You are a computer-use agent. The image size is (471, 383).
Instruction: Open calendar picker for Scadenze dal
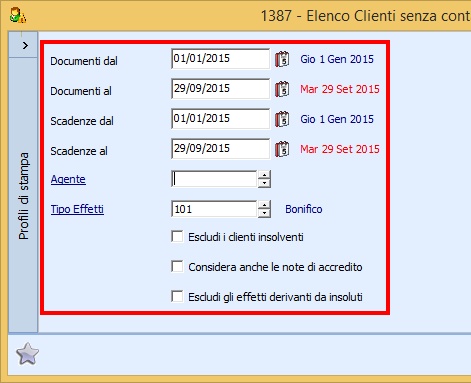(x=282, y=119)
